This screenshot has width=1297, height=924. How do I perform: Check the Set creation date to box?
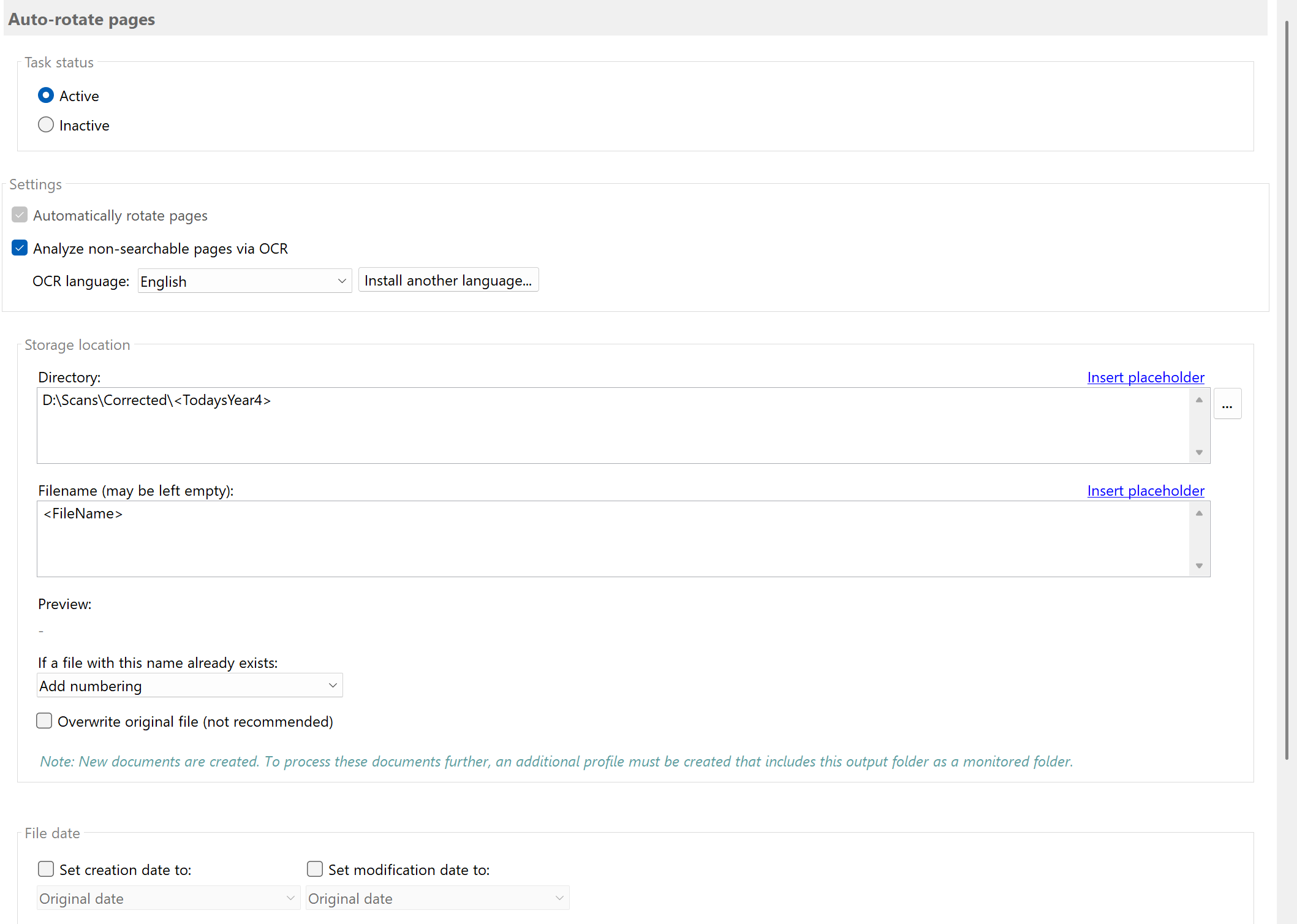coord(46,869)
